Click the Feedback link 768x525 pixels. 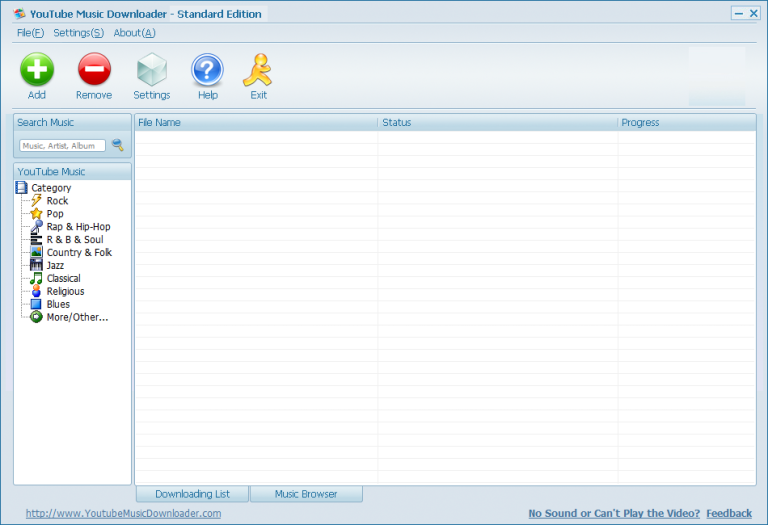pyautogui.click(x=729, y=513)
